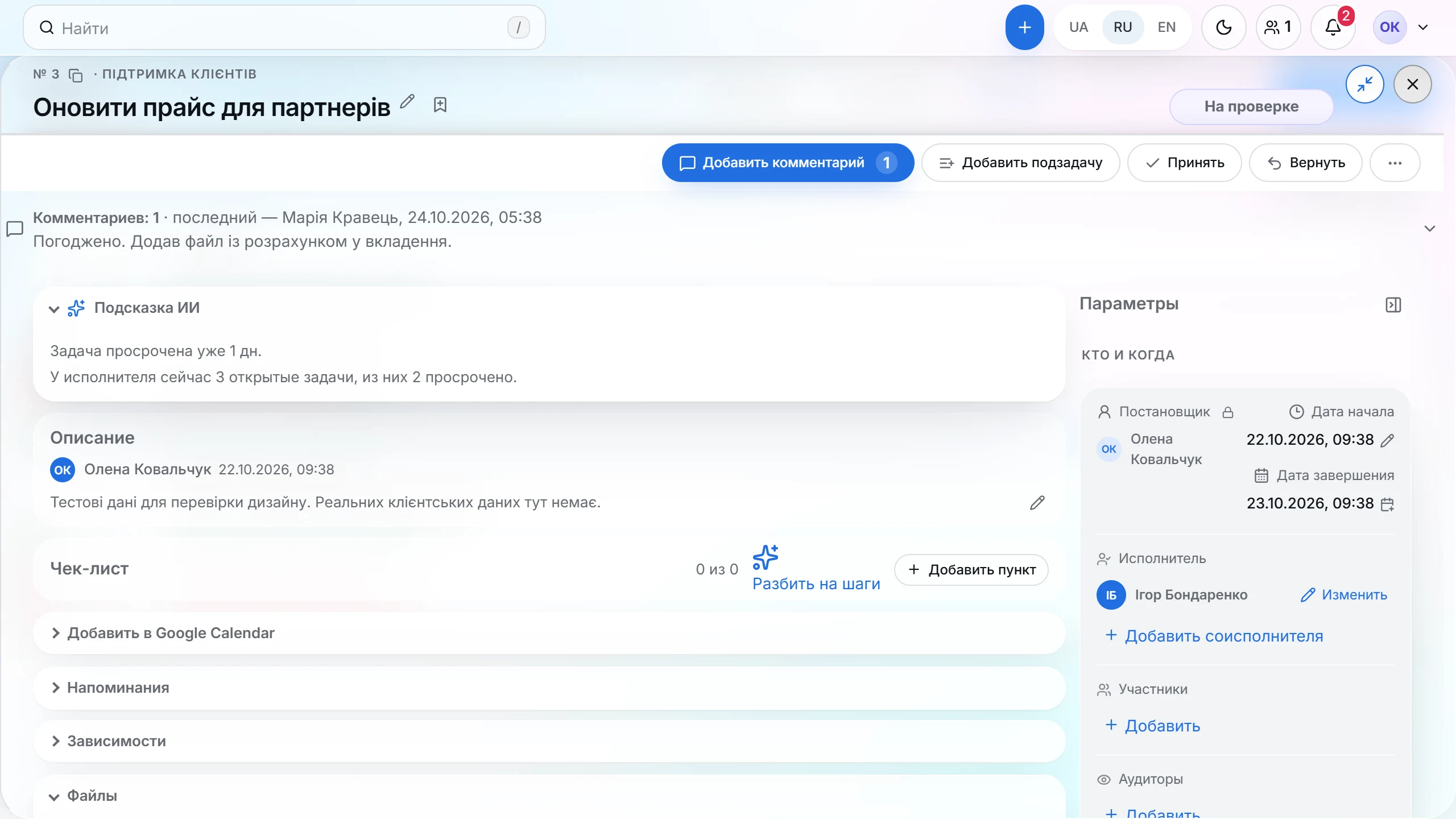This screenshot has width=1456, height=819.
Task: Click Добавить комментарий button
Action: click(788, 163)
